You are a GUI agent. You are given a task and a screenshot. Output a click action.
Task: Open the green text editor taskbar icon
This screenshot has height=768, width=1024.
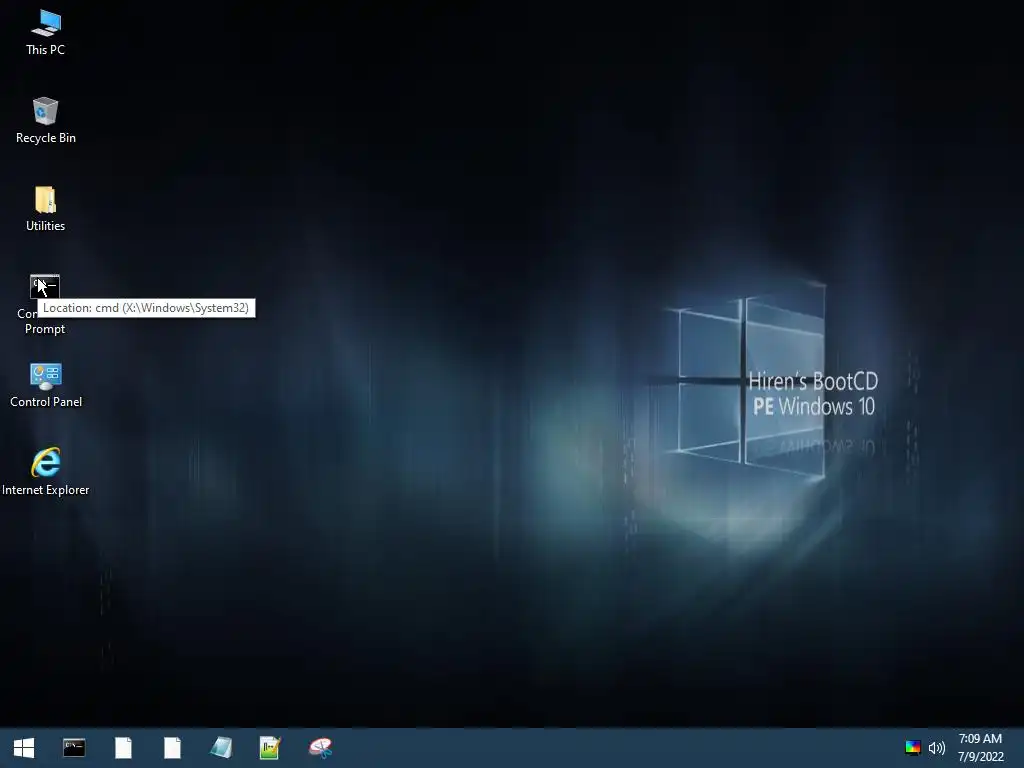[270, 748]
